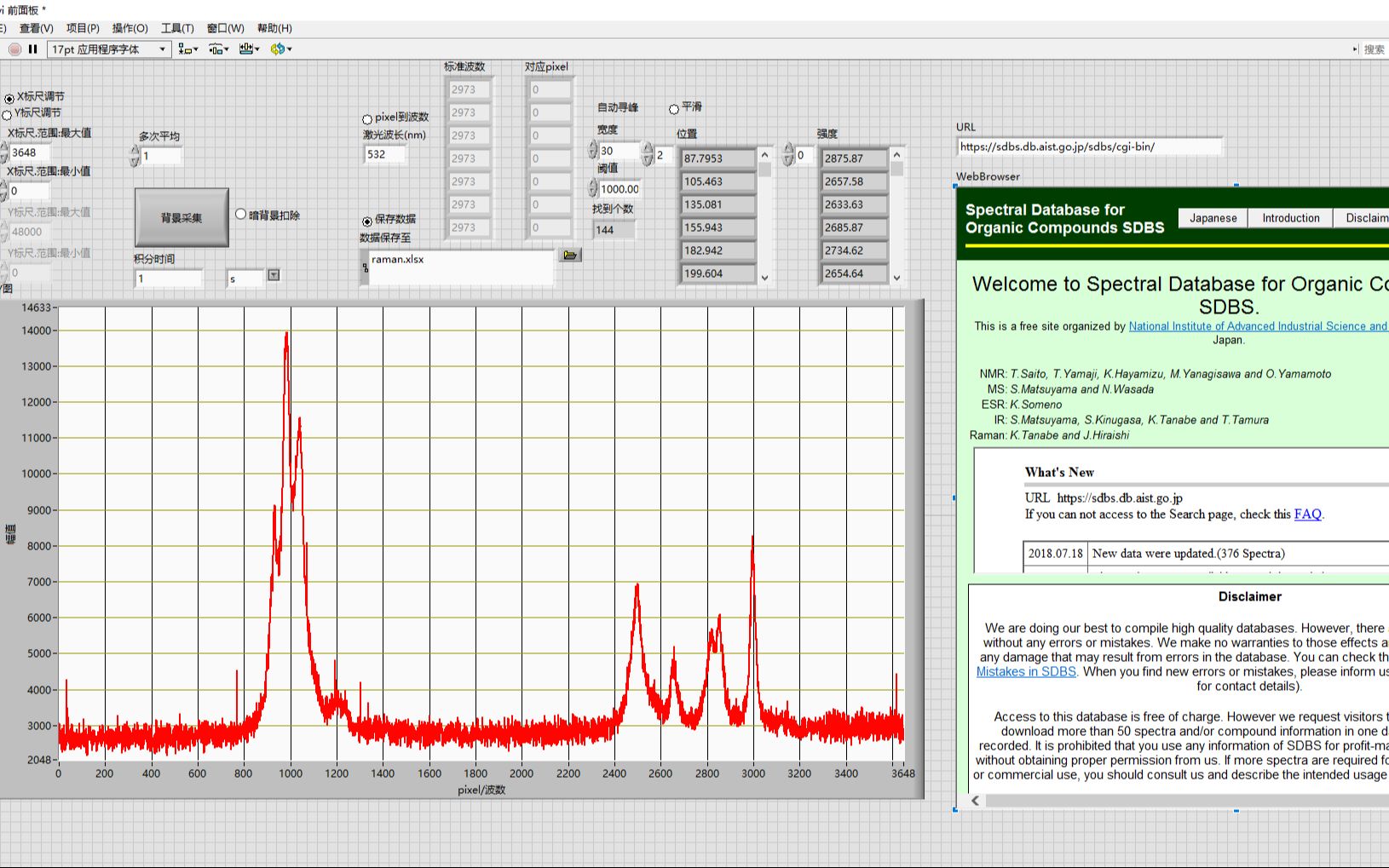This screenshot has width=1389, height=868.
Task: Open the Reorder toolbar icon
Action: click(280, 49)
